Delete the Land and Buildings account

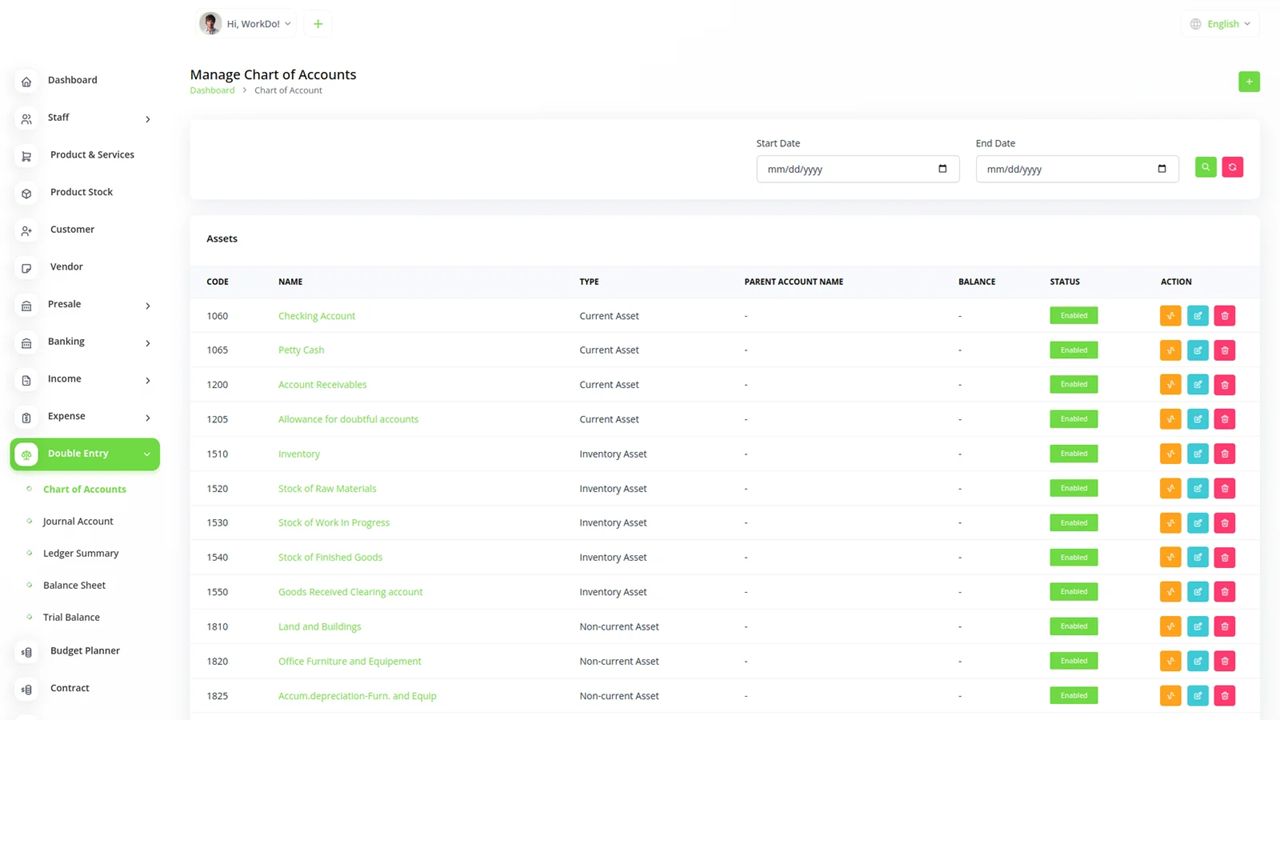(x=1224, y=627)
